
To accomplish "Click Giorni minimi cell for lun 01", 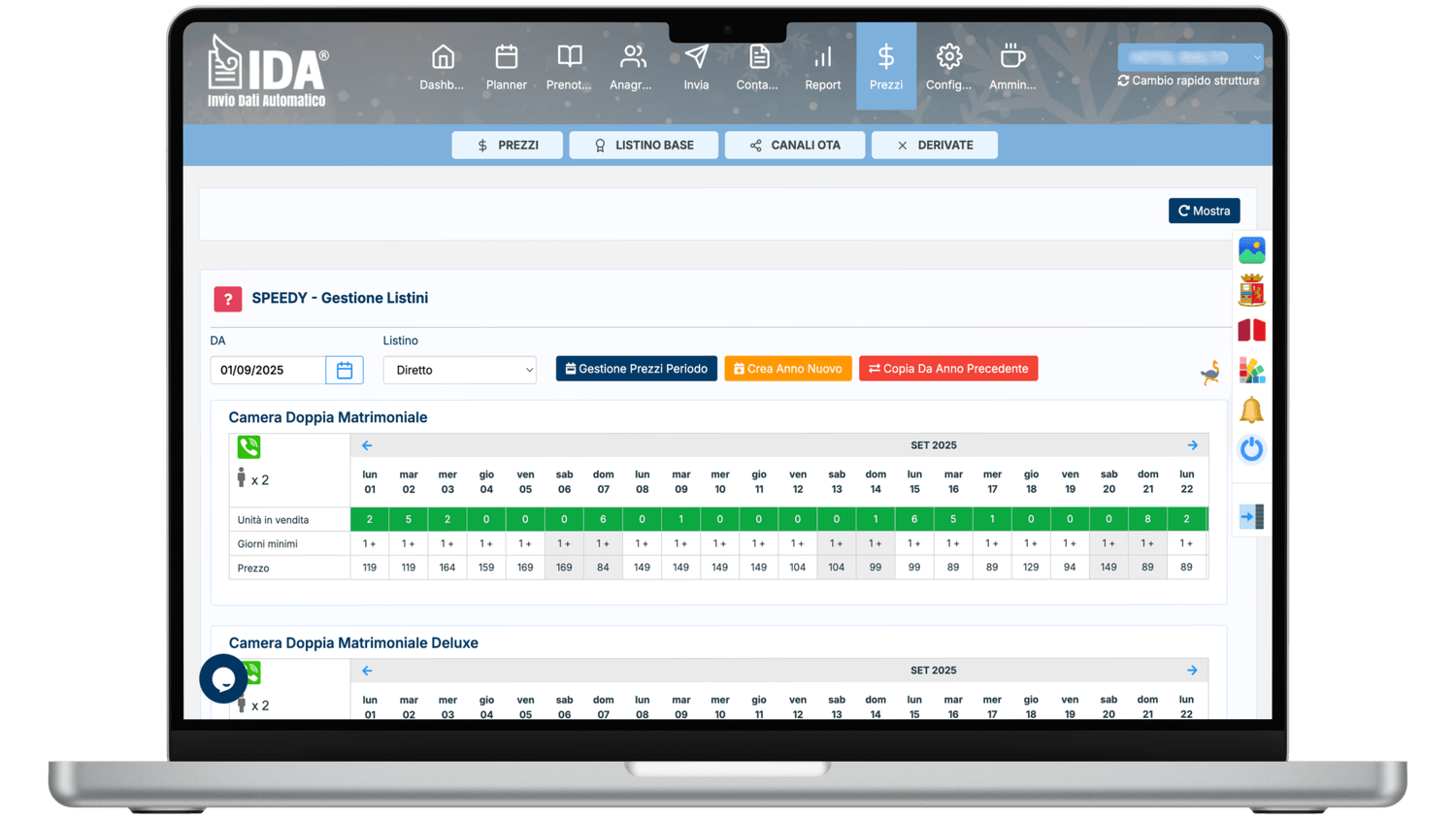I will [370, 543].
